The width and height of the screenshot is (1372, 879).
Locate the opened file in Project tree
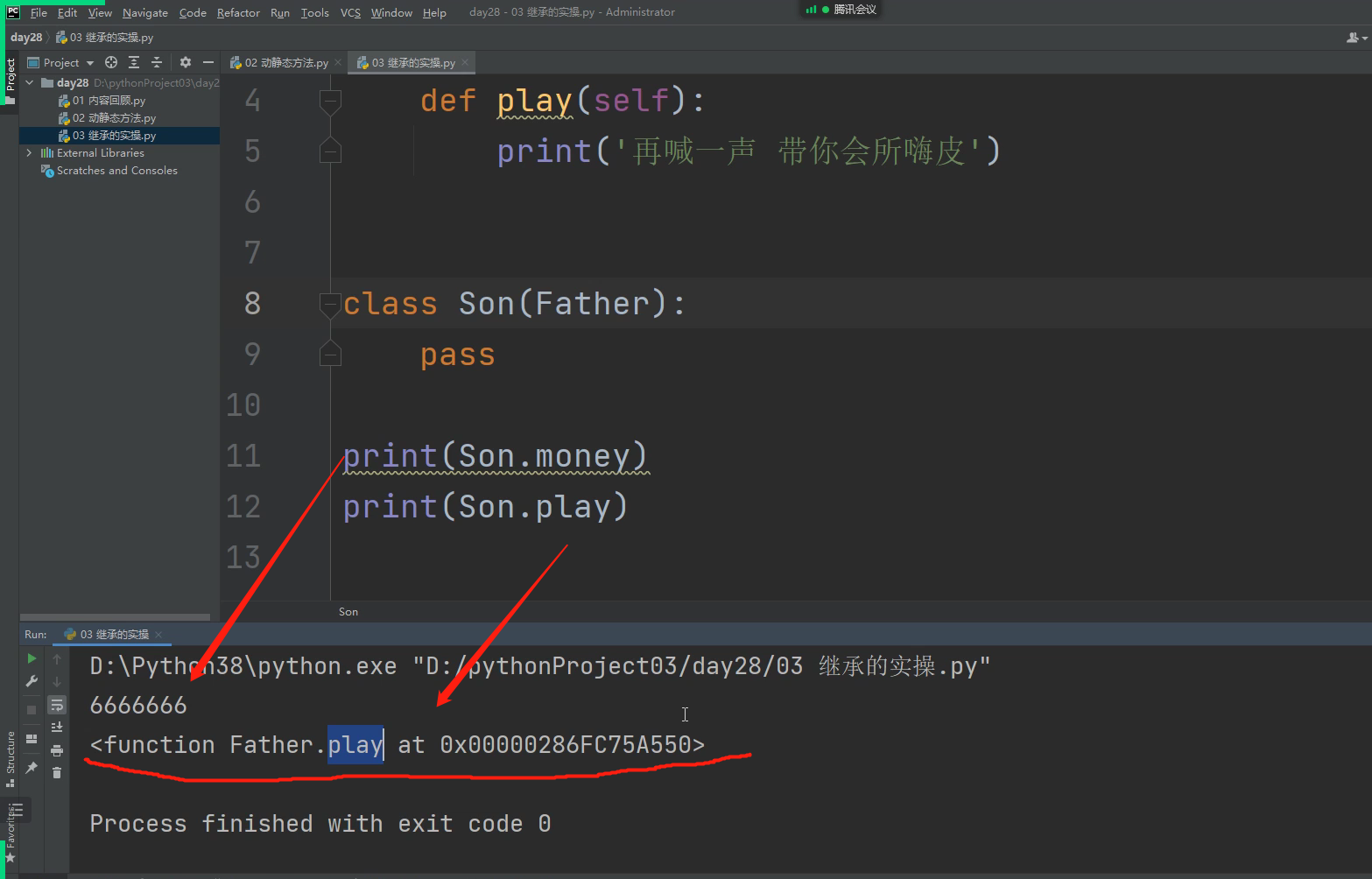(x=111, y=62)
